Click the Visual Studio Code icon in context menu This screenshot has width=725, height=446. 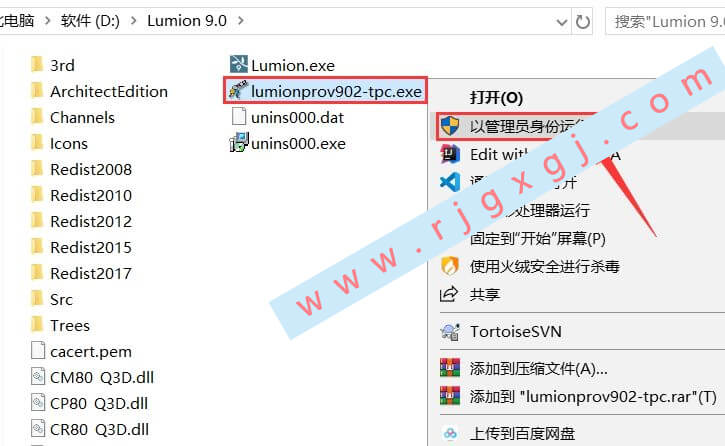449,182
